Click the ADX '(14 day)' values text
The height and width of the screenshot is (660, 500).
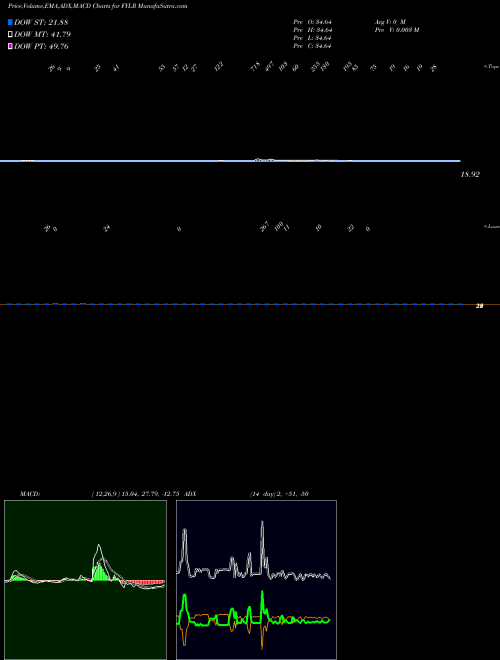[x=279, y=494]
